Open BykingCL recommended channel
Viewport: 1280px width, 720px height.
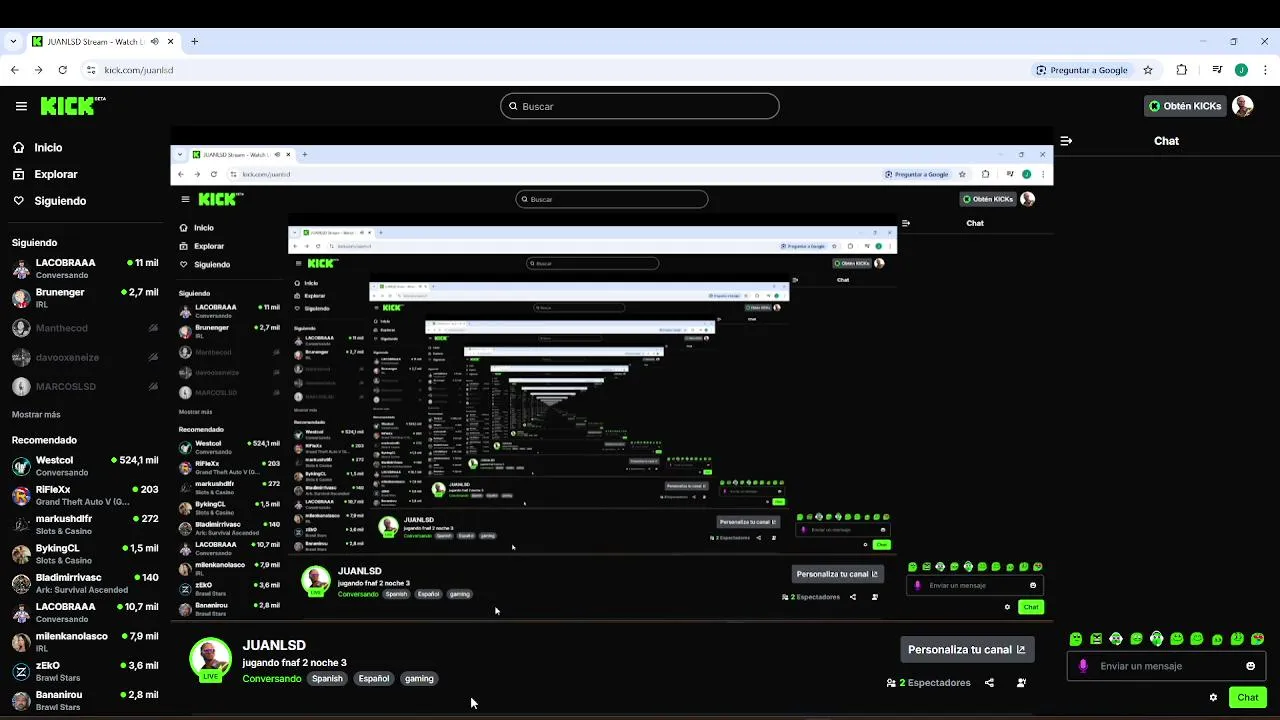[85, 554]
